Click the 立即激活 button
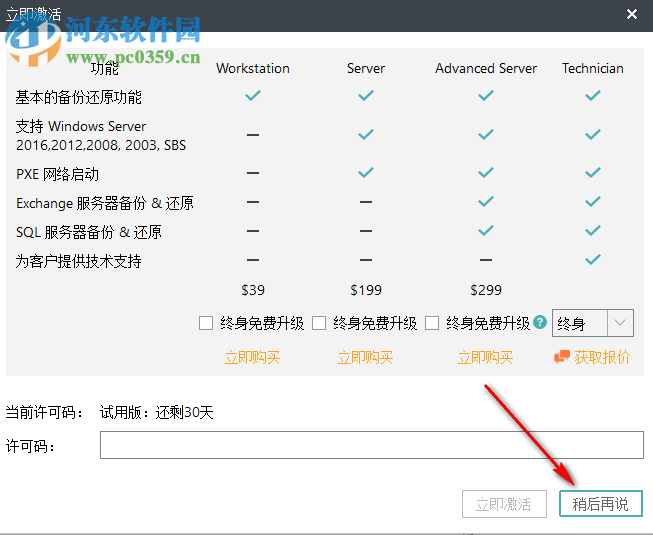The image size is (653, 535). point(504,504)
